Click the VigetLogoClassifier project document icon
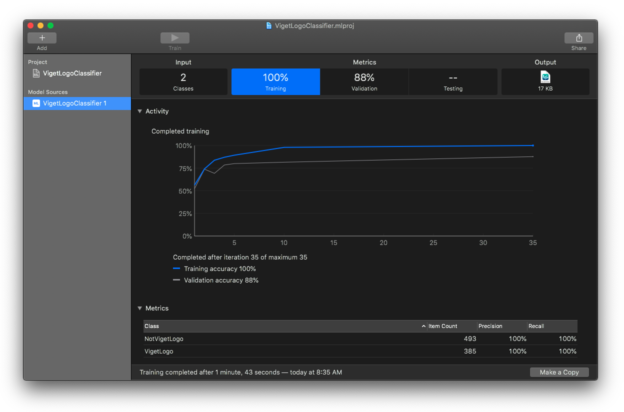The width and height of the screenshot is (624, 412). [x=36, y=73]
